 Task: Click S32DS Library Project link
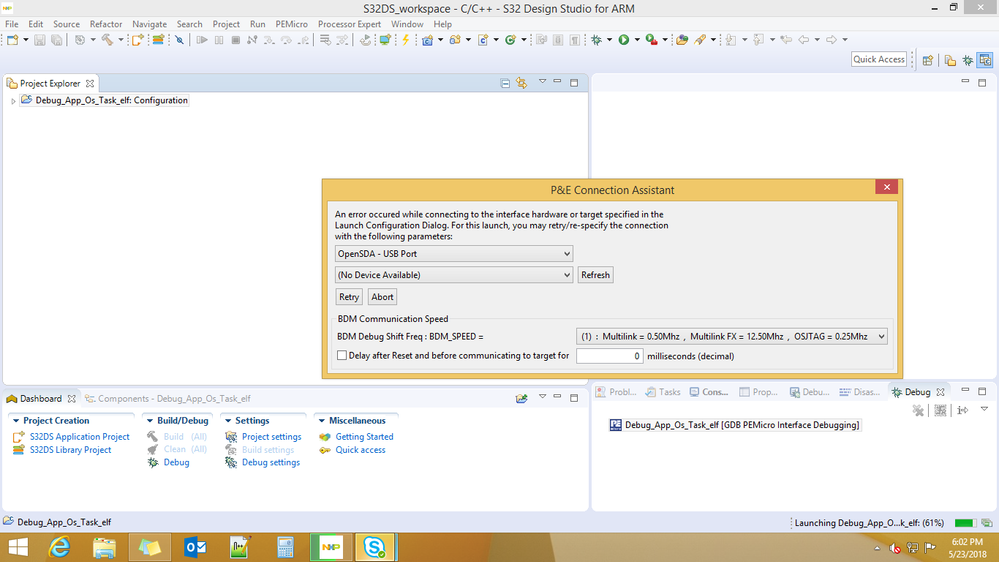[x=70, y=450]
